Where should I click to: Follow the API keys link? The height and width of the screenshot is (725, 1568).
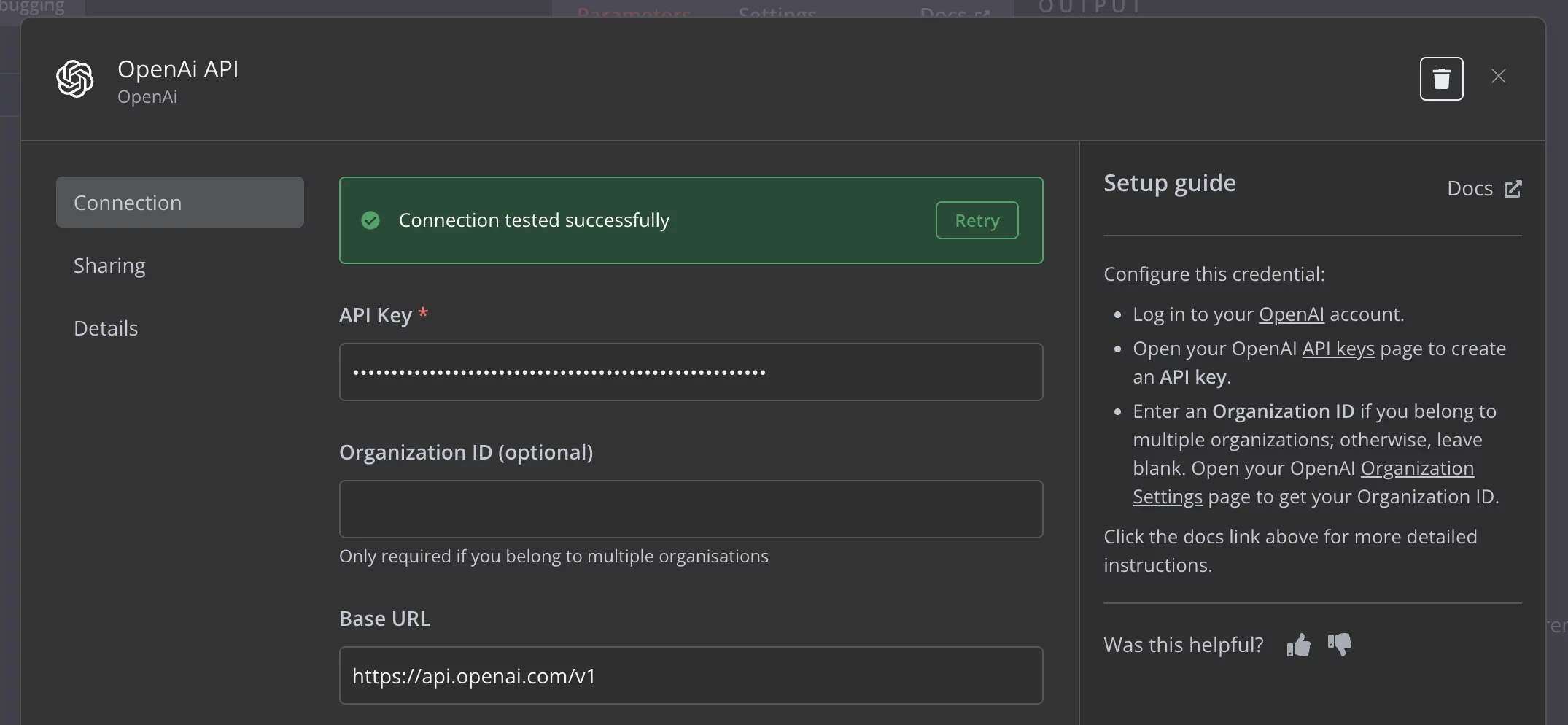pos(1338,349)
